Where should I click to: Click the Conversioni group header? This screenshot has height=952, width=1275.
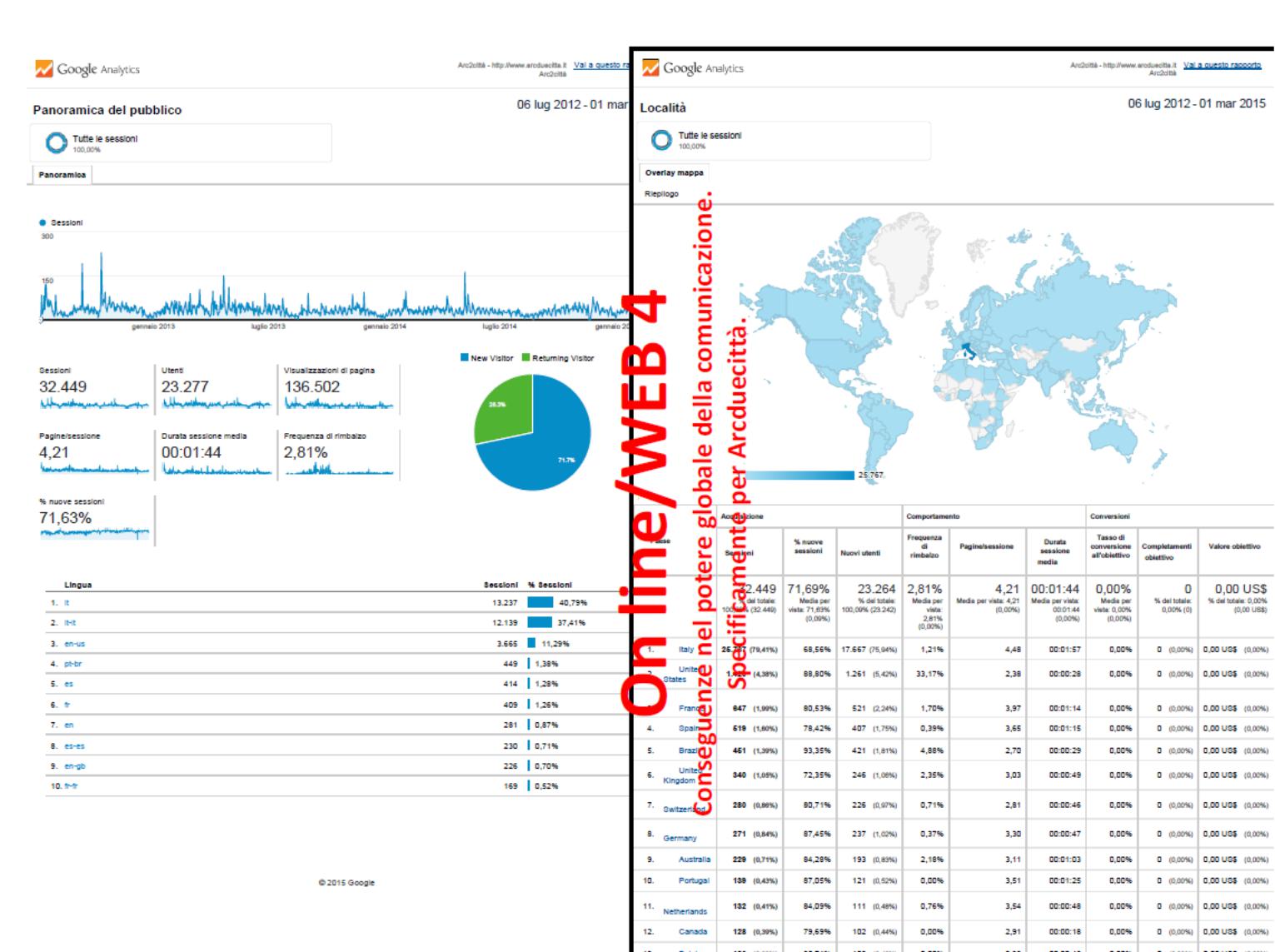(1110, 516)
